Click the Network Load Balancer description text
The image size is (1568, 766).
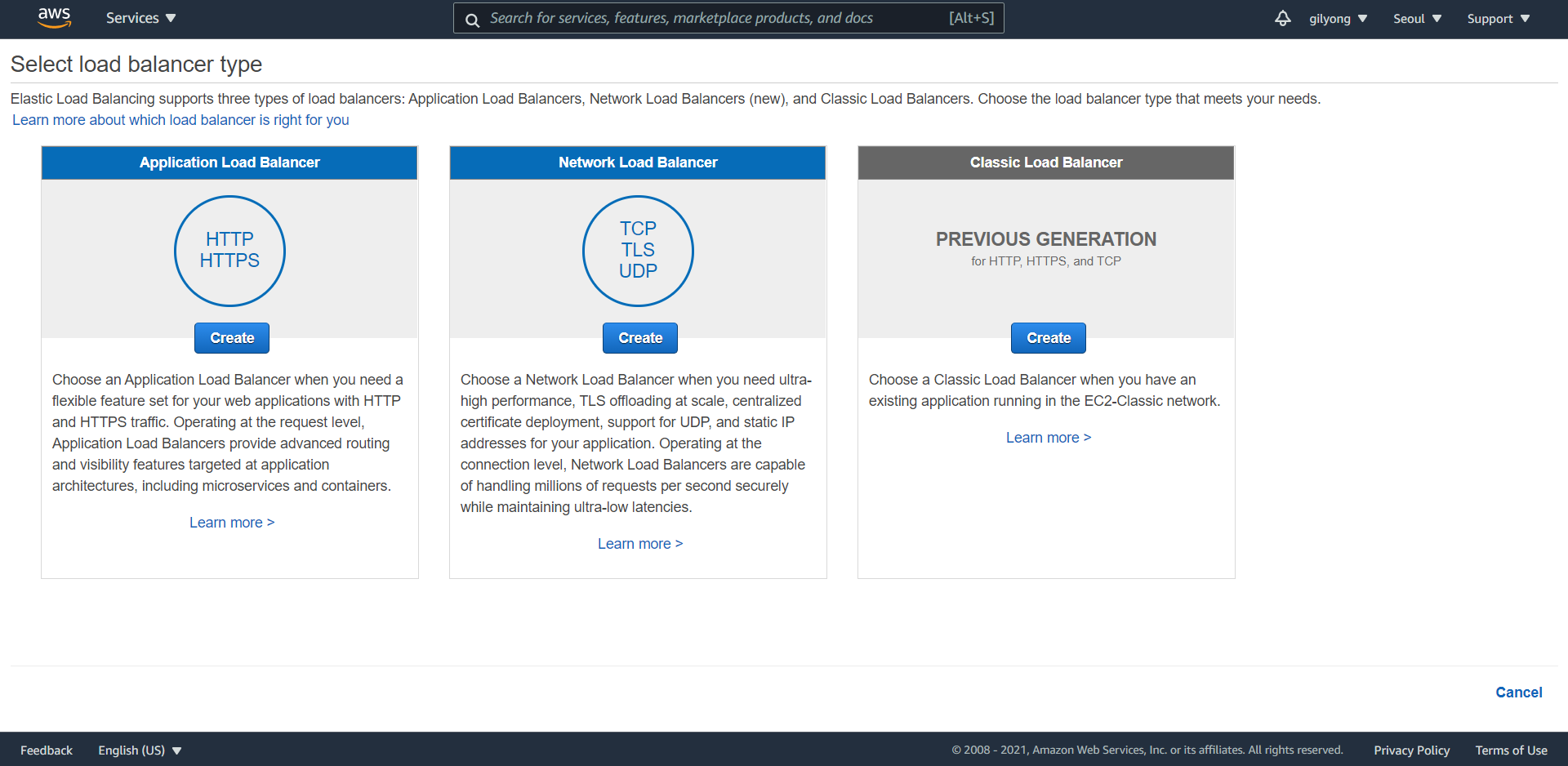click(636, 443)
